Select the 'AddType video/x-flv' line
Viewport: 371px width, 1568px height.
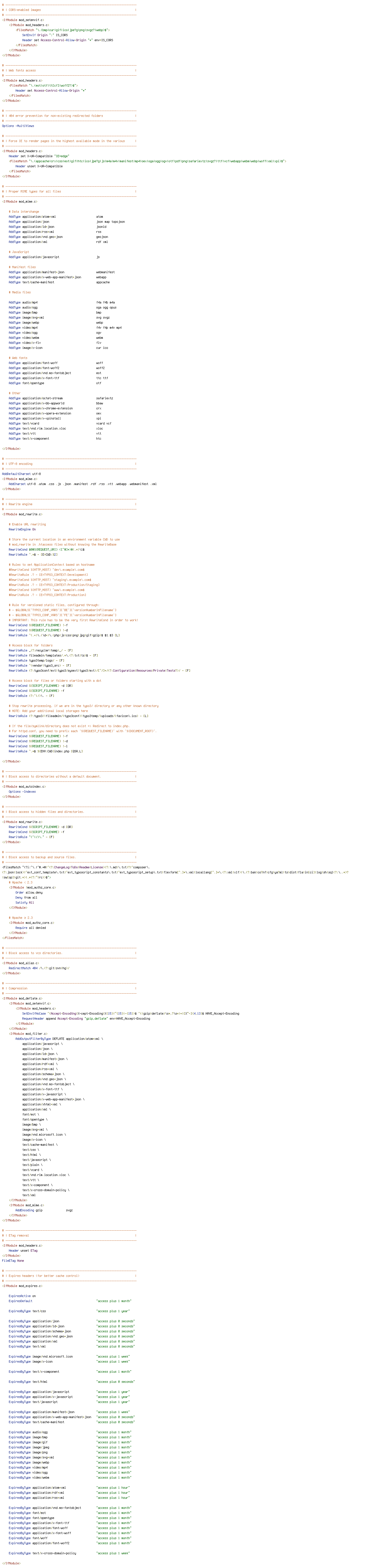tap(55, 343)
